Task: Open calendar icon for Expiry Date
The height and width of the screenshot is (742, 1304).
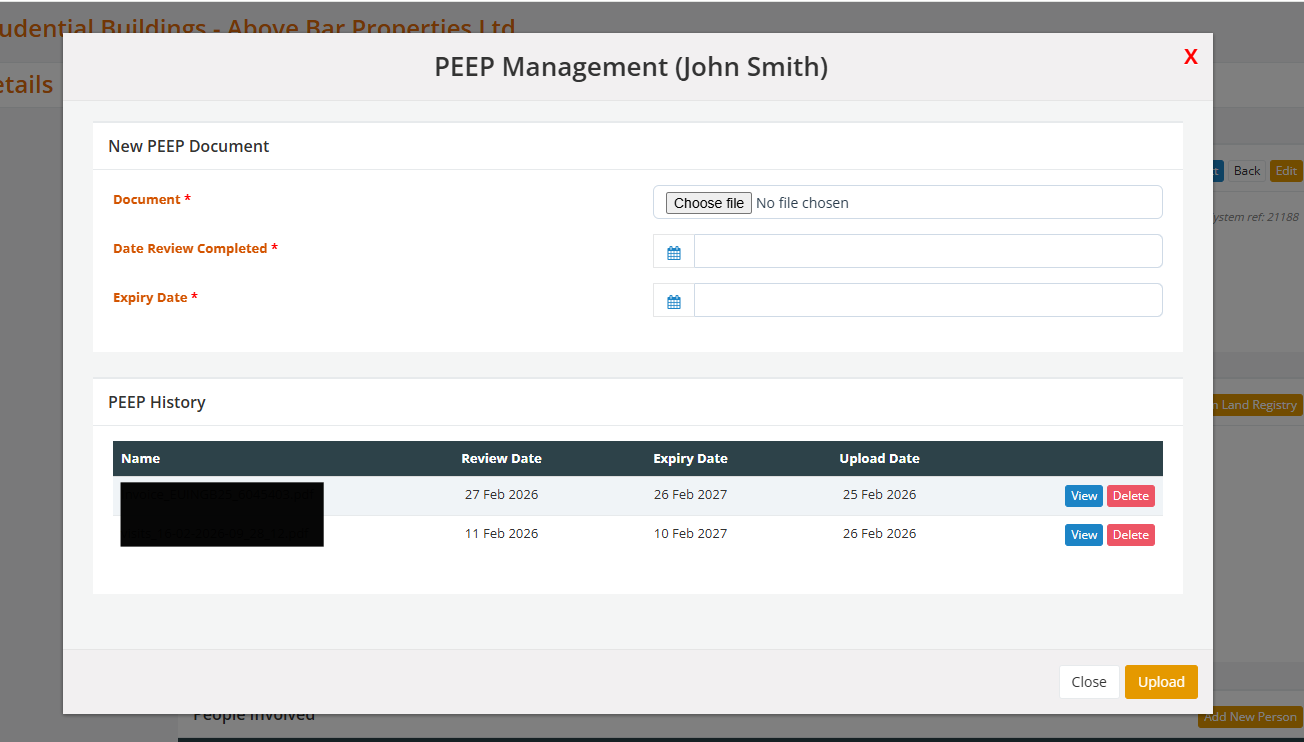Action: point(674,301)
